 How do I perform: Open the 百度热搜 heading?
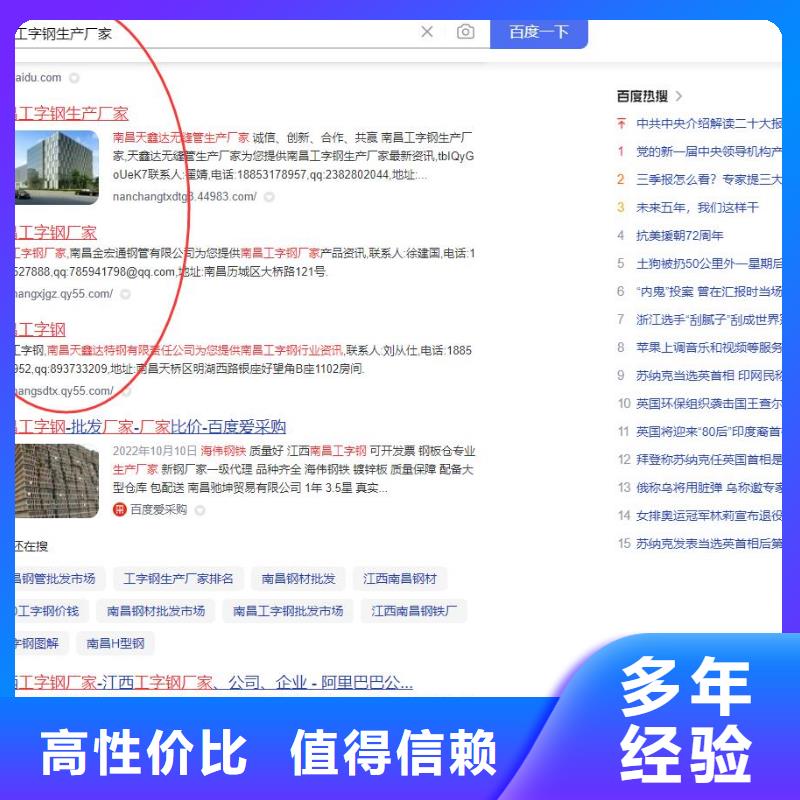point(642,96)
